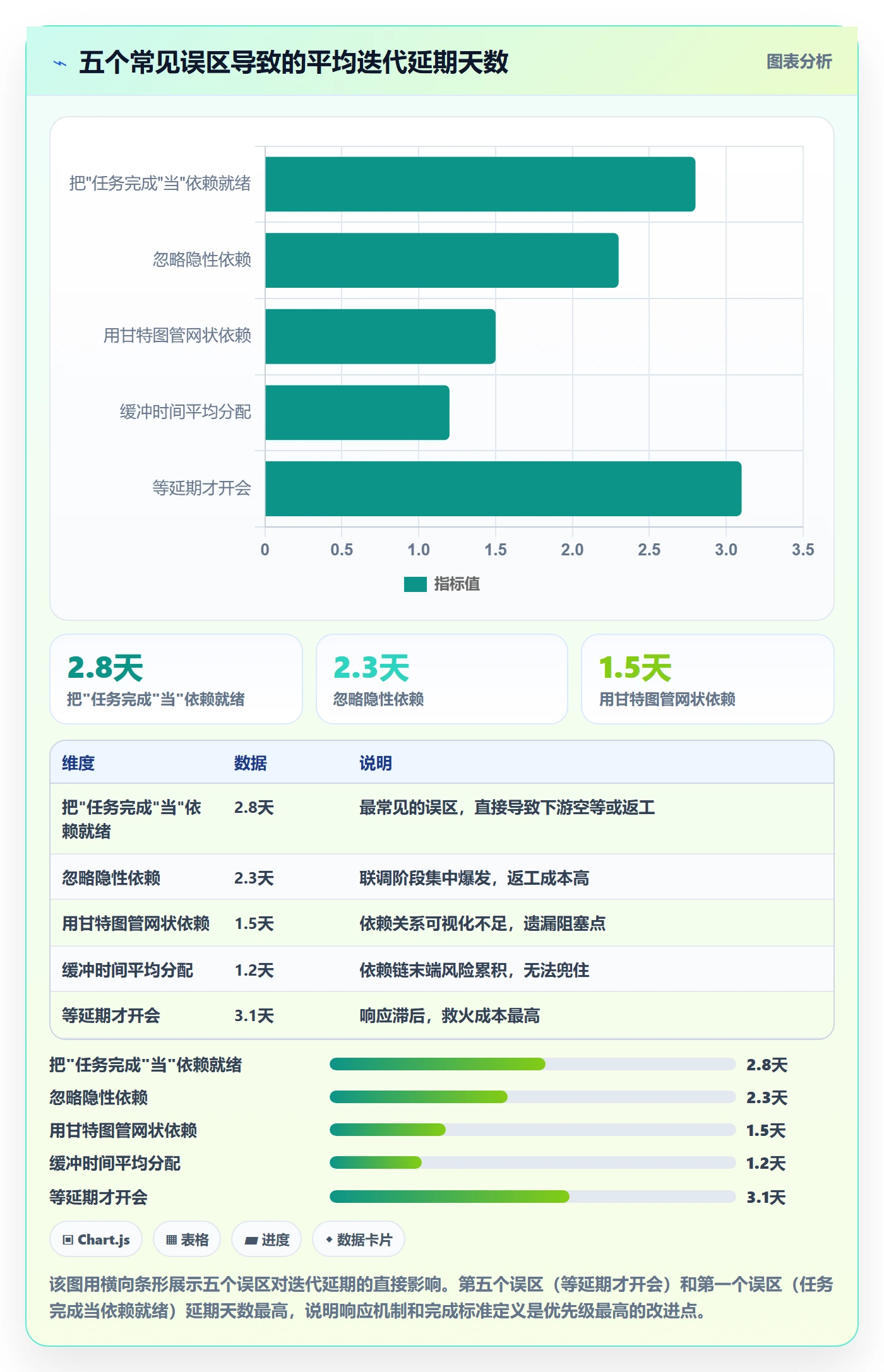Screen dimensions: 884x1372
Task: Click the 1.5天 progress bar
Action: 532,1130
